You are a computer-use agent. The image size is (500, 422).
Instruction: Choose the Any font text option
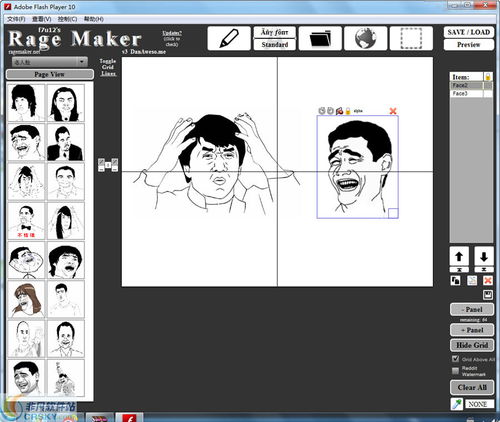[275, 32]
